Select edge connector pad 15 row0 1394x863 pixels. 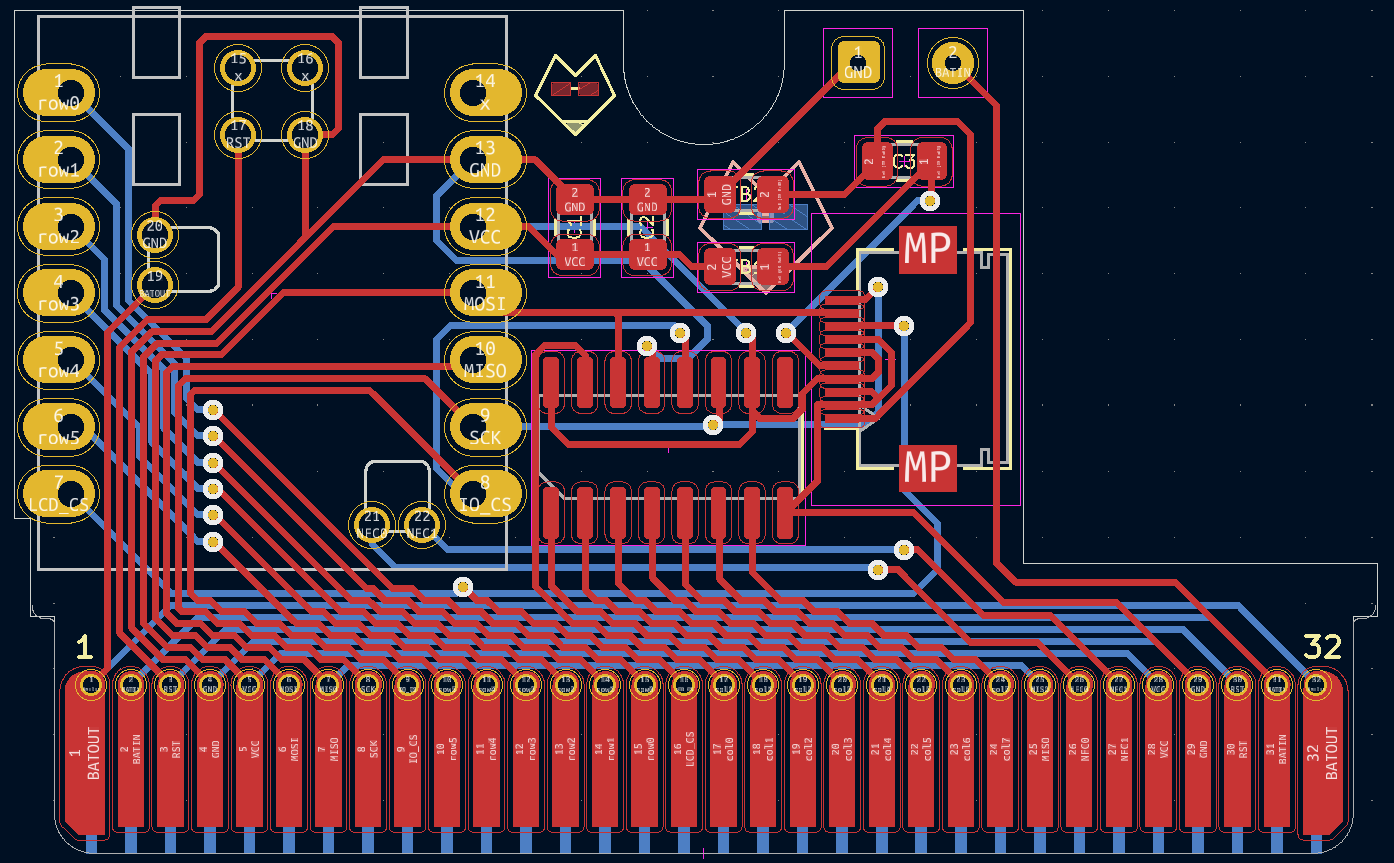[x=644, y=752]
